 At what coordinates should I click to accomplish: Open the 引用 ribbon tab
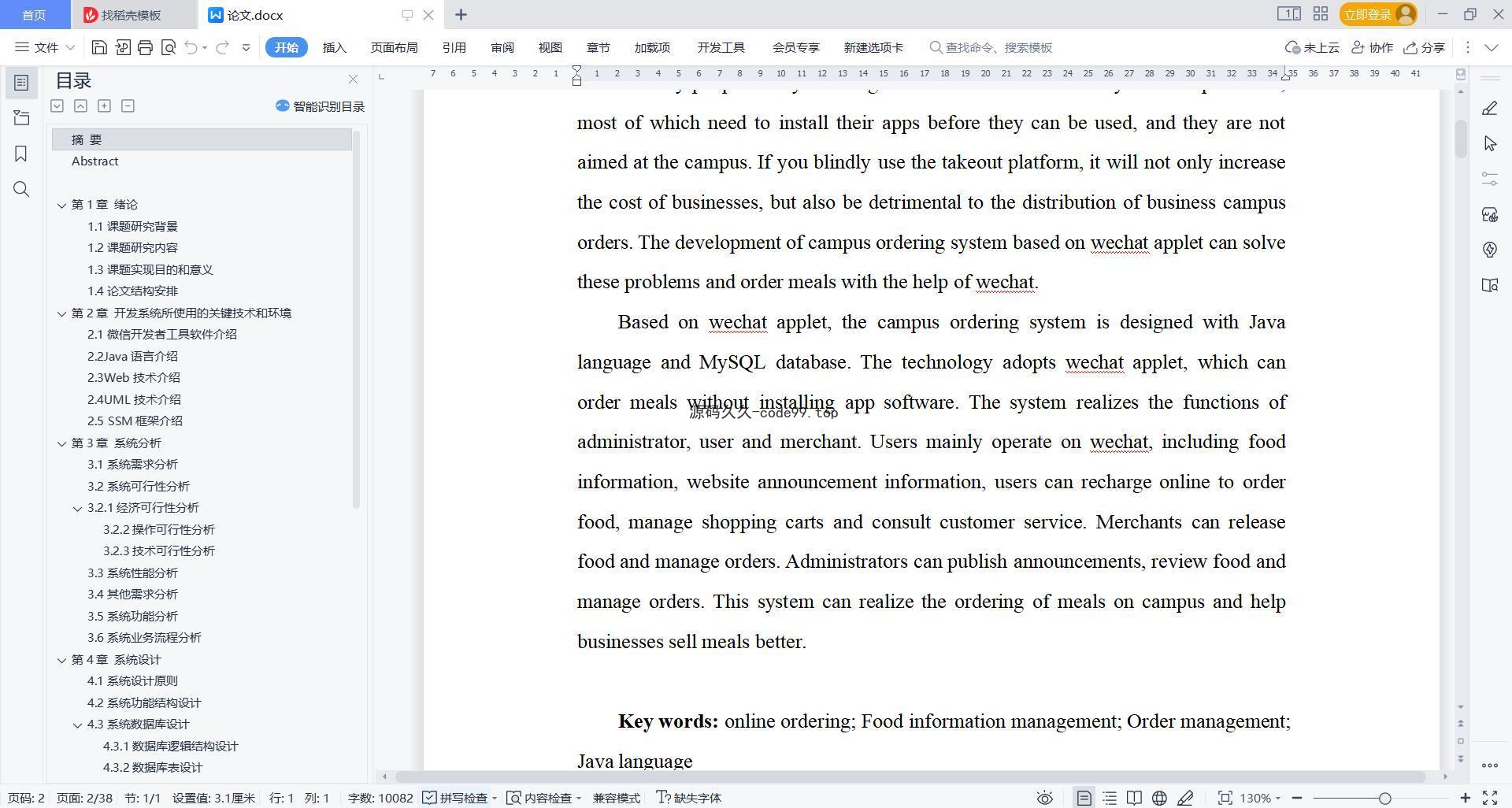(454, 47)
